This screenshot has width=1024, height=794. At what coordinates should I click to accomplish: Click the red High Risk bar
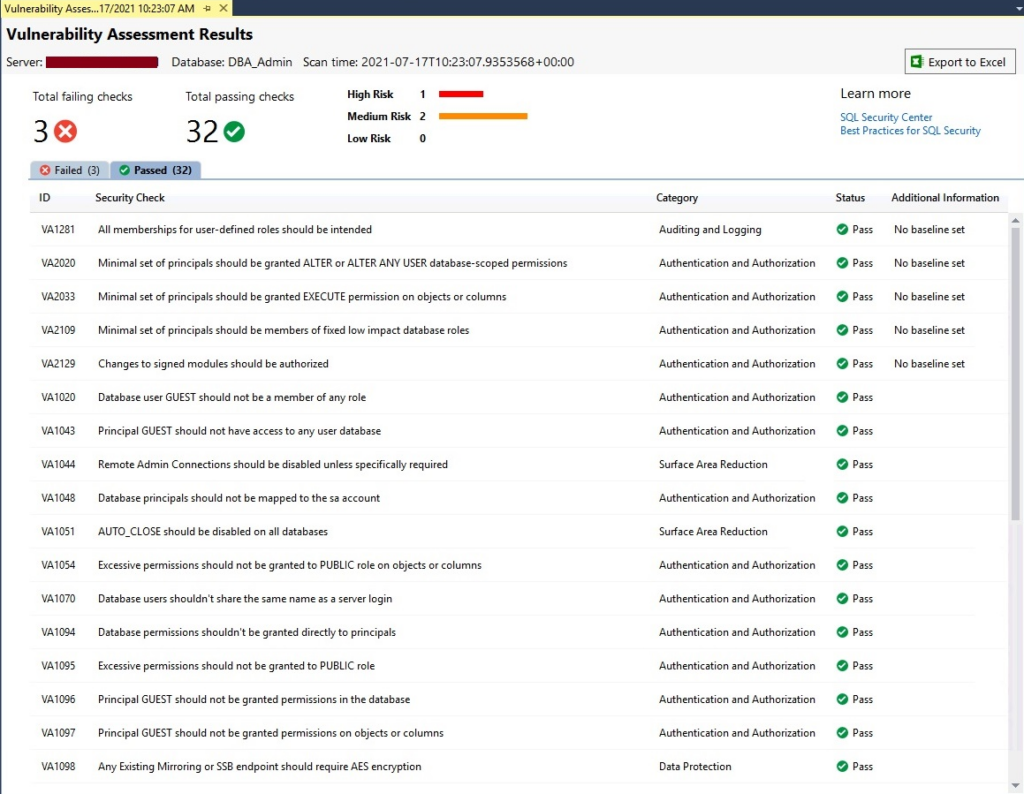click(x=461, y=94)
